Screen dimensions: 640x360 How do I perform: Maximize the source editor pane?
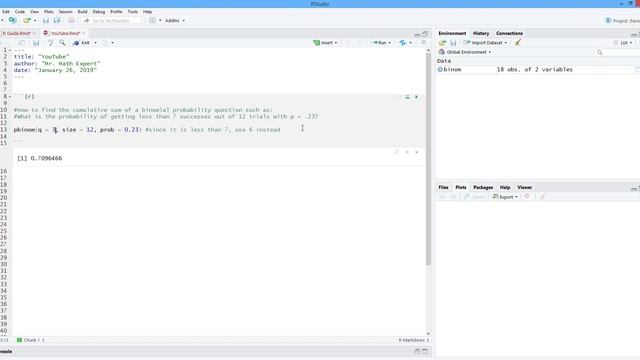[x=425, y=33]
